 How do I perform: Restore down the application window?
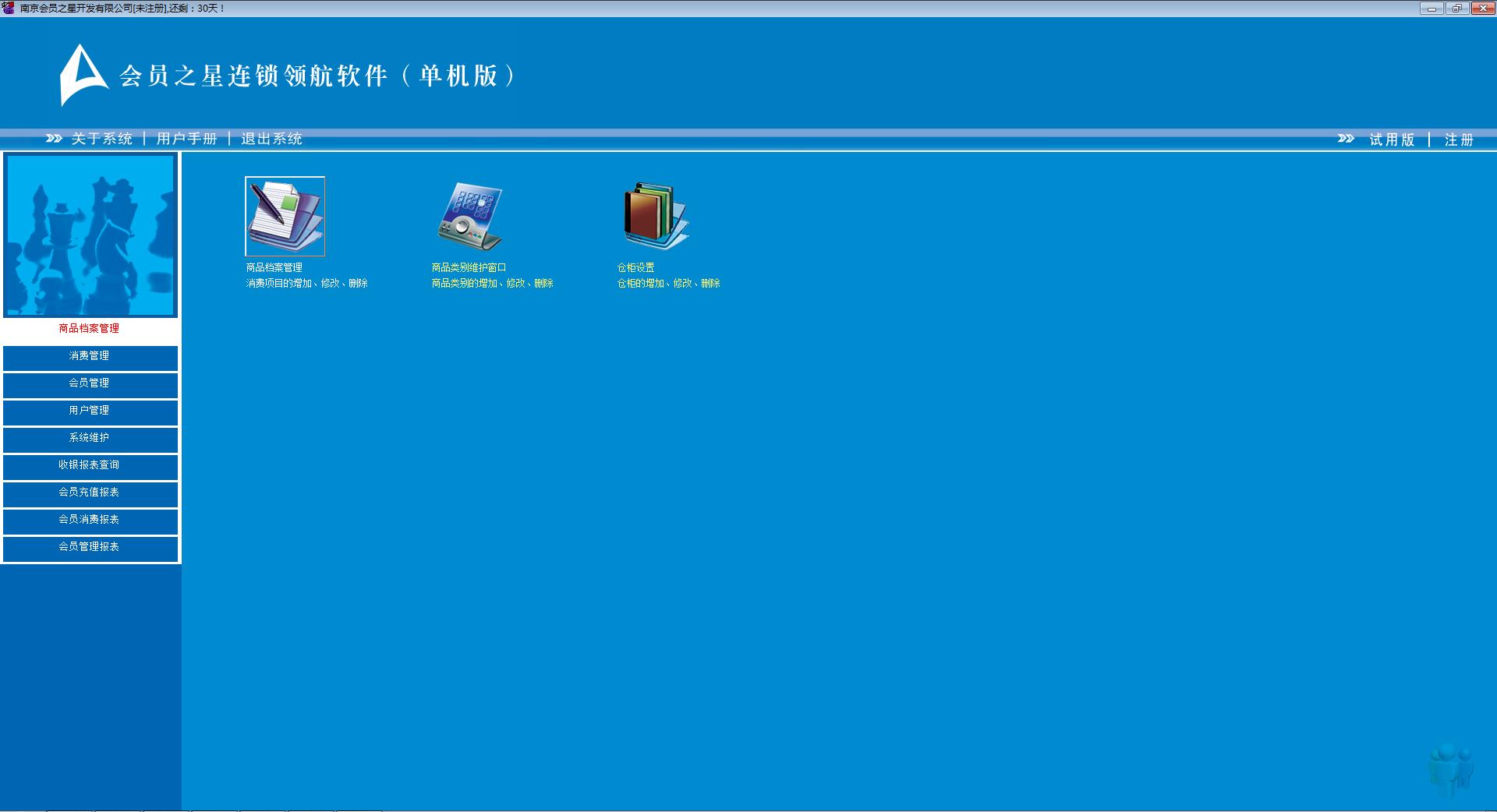click(x=1456, y=8)
